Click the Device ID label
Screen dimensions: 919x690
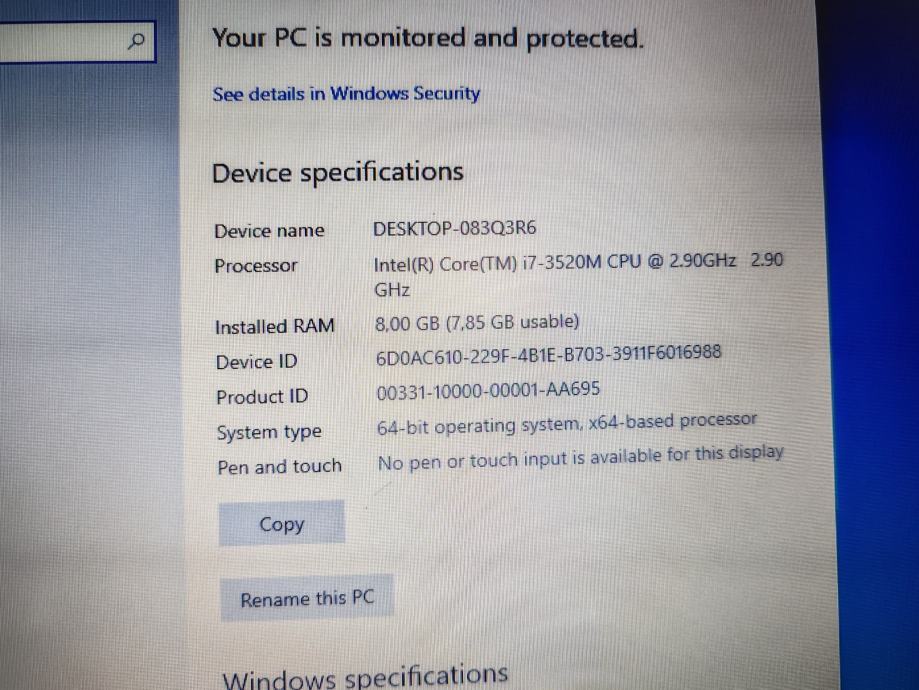257,362
